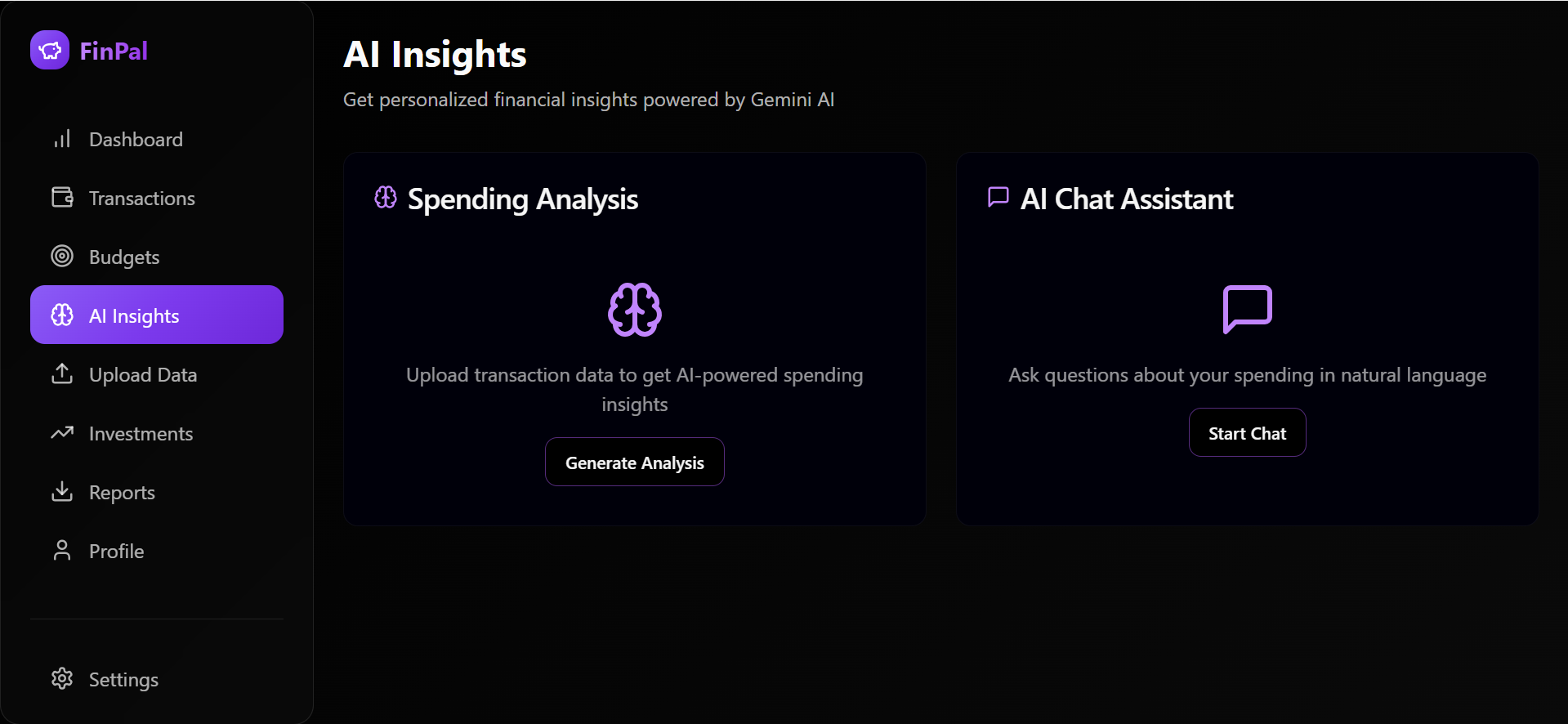Screen dimensions: 1568x724
Task: Click the Dashboard bar chart icon
Action: point(62,139)
